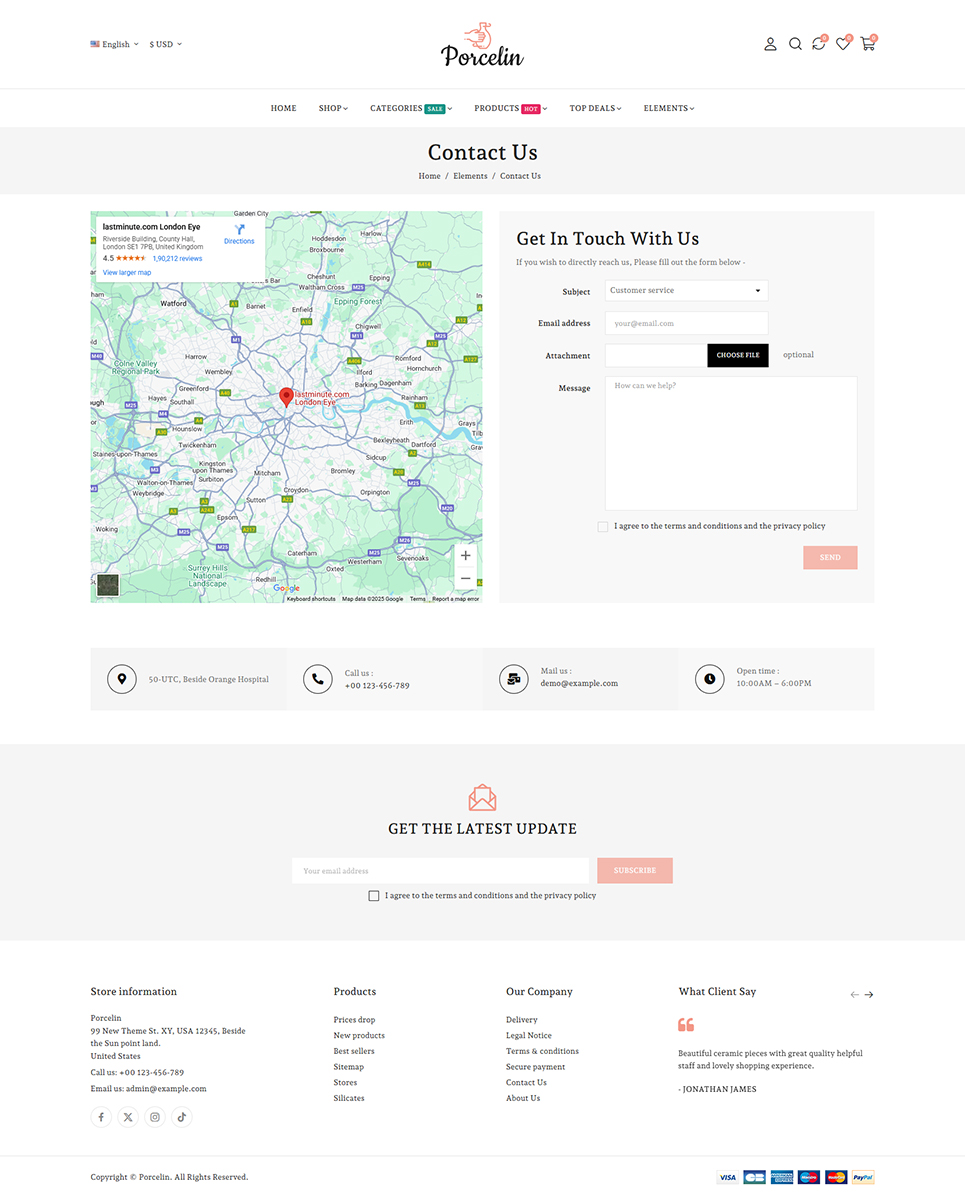Visit the Facebook social icon

coord(101,1117)
